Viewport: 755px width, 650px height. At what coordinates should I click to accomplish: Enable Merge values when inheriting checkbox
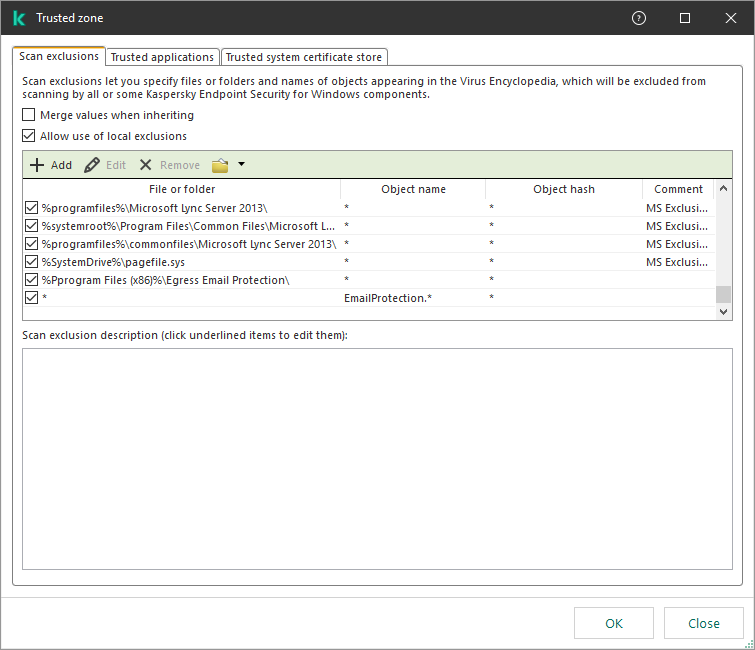(29, 115)
